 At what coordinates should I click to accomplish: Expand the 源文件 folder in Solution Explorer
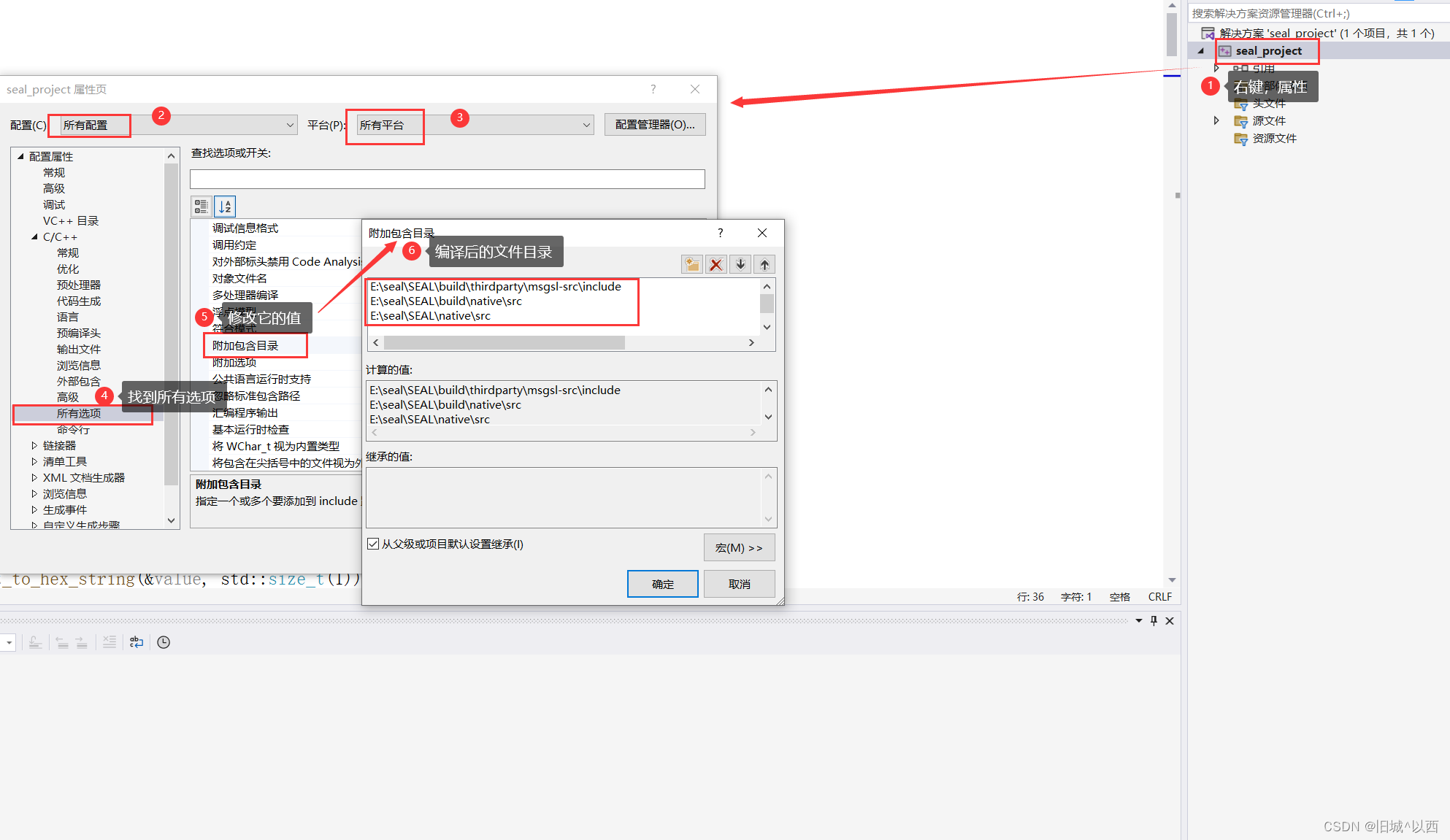(1216, 120)
